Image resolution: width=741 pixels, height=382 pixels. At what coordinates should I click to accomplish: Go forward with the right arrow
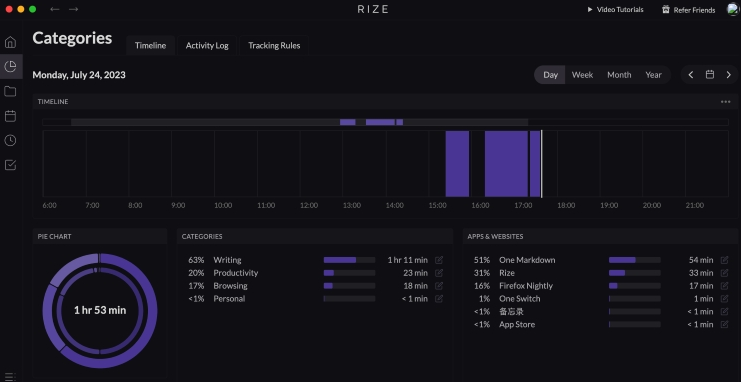(73, 9)
